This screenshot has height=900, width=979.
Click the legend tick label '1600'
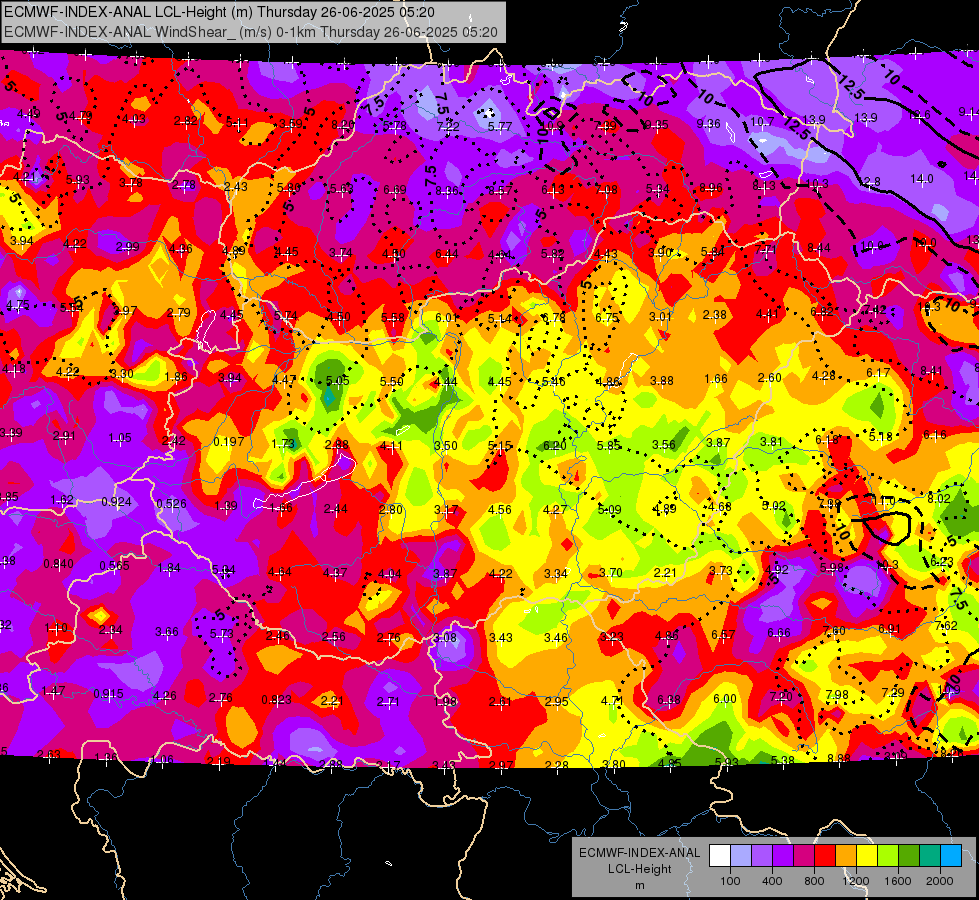(x=898, y=881)
